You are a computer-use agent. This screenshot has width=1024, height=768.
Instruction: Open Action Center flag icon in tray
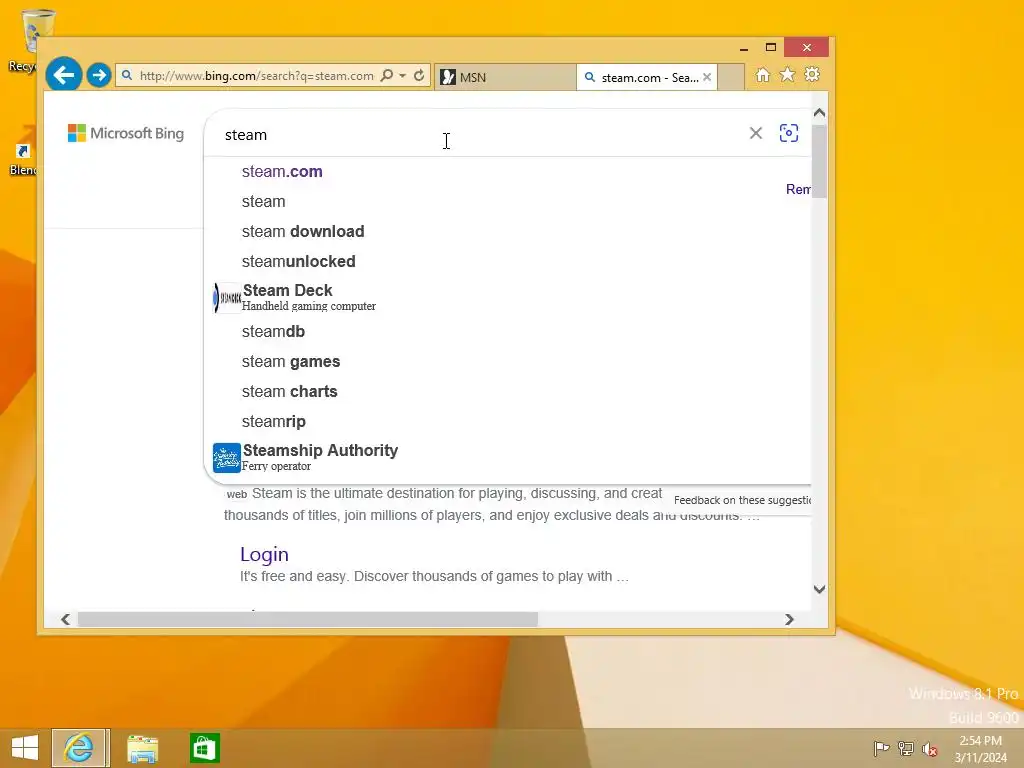pyautogui.click(x=881, y=748)
